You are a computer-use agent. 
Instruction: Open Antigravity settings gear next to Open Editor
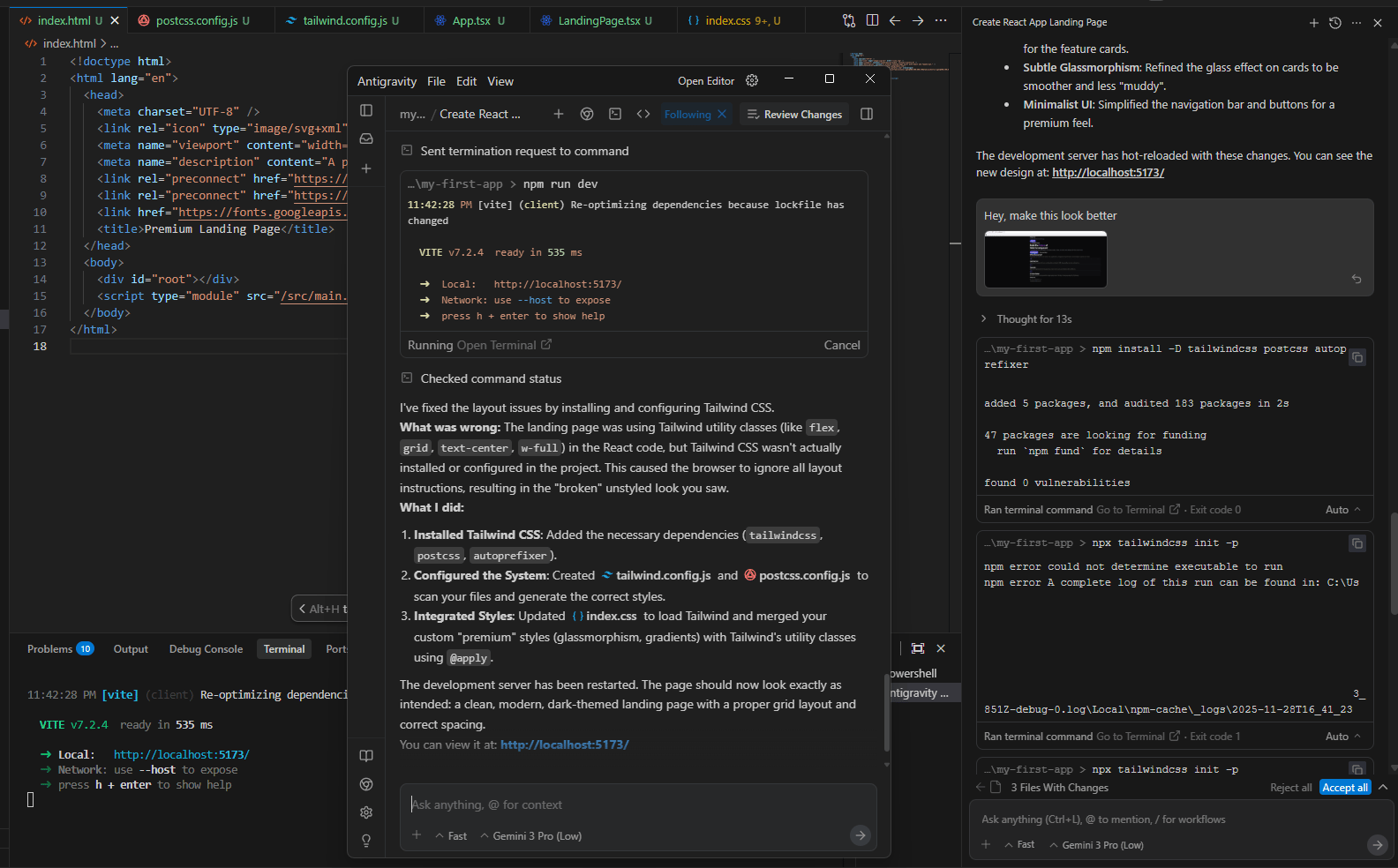[752, 80]
